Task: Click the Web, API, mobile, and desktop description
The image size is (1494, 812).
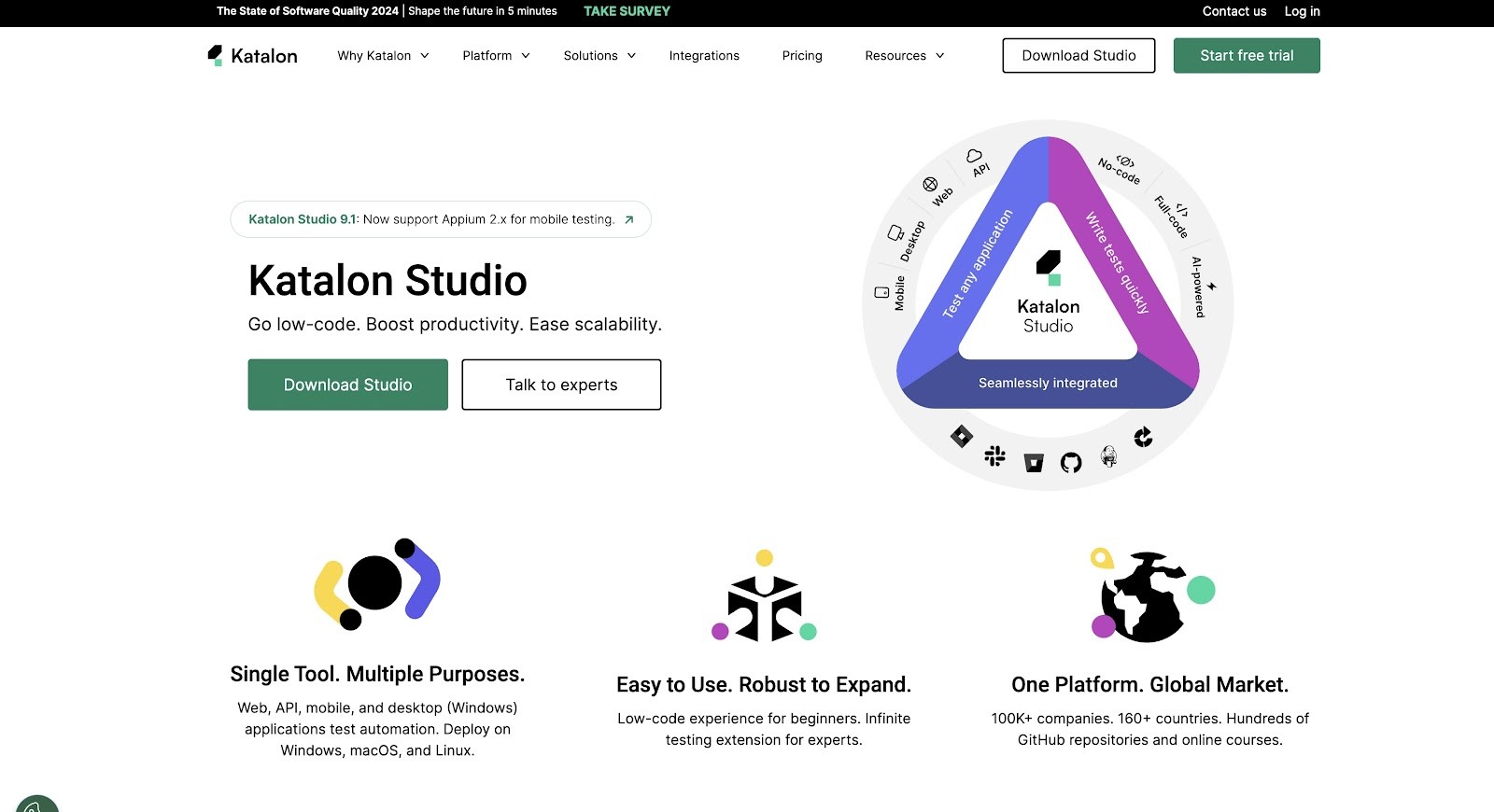Action: click(x=377, y=729)
